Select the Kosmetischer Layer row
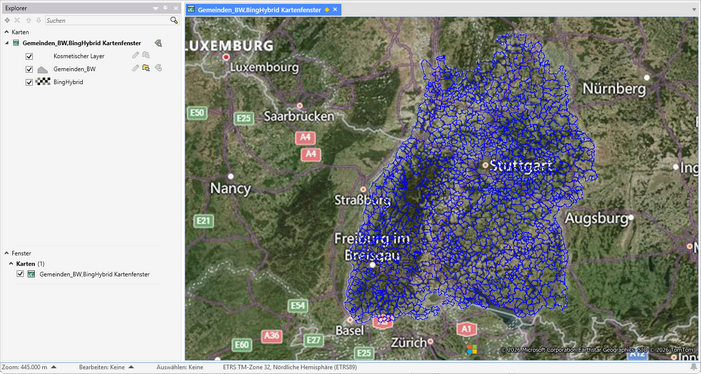 click(x=79, y=56)
